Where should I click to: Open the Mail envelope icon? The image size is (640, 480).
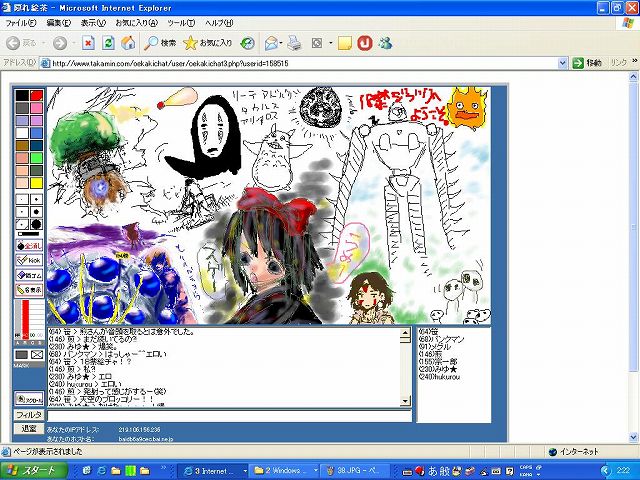coord(271,43)
